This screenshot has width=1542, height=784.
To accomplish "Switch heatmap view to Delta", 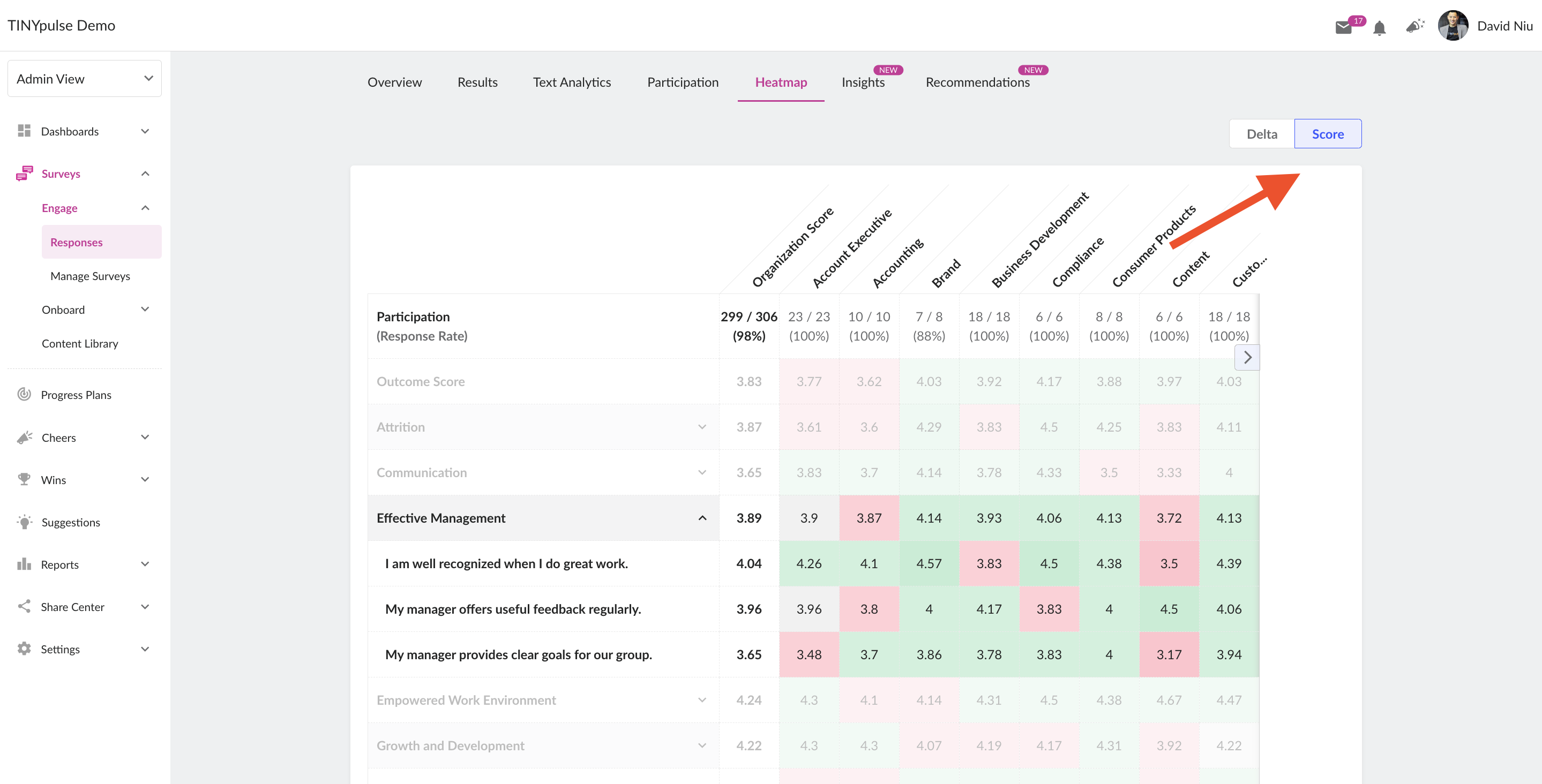I will point(1262,134).
